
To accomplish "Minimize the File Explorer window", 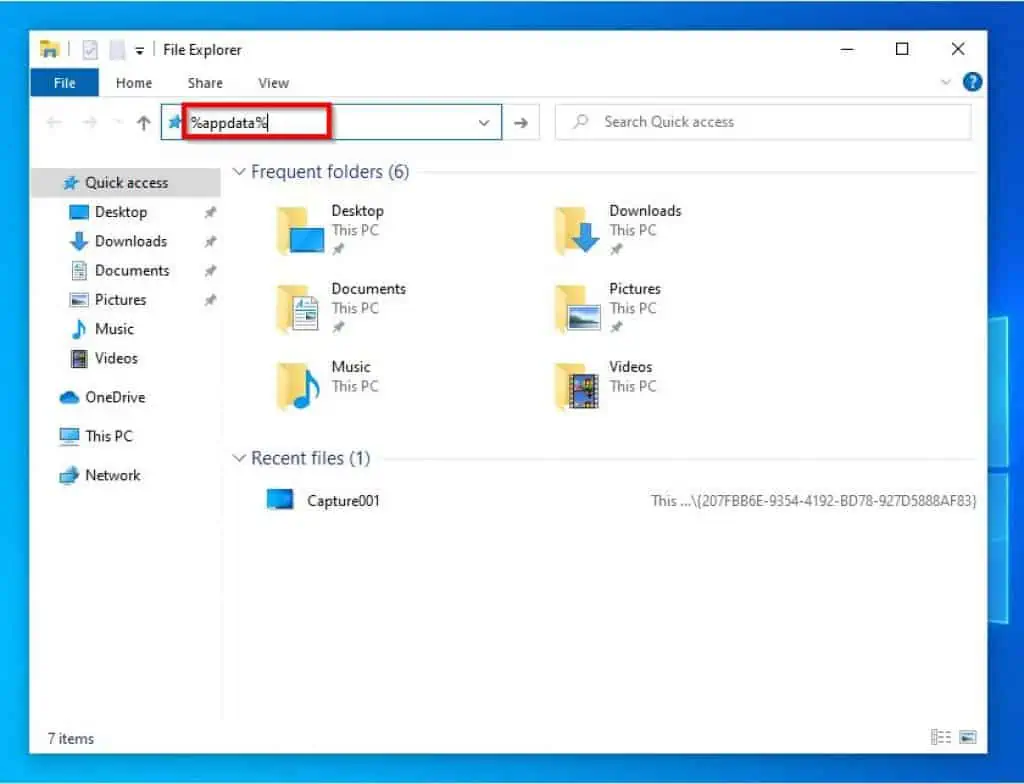I will pos(847,49).
